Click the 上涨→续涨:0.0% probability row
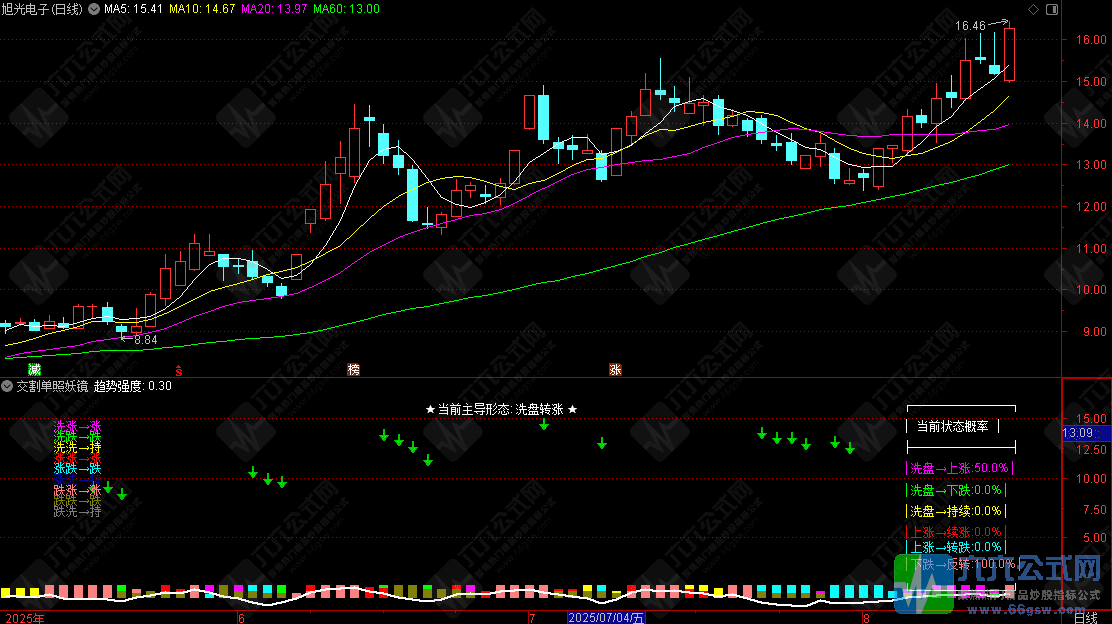Viewport: 1112px width, 624px height. (x=955, y=532)
